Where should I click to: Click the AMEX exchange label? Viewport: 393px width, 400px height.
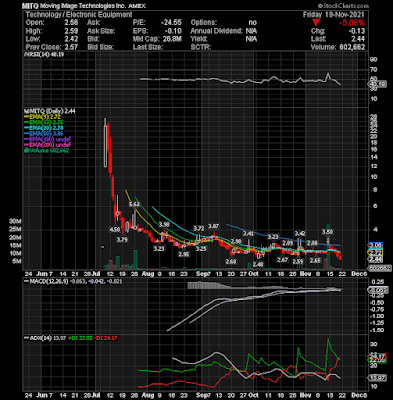[x=137, y=6]
